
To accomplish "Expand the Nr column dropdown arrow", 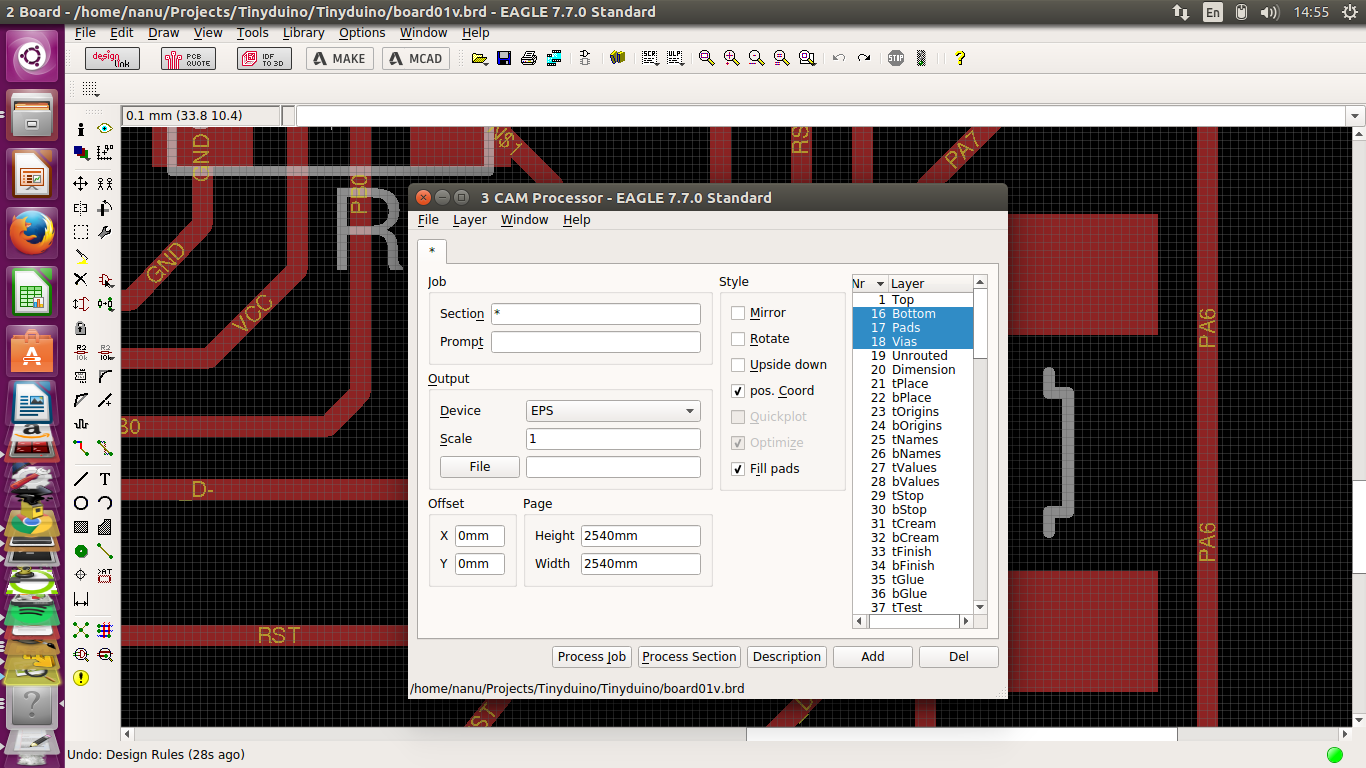I will (x=880, y=284).
